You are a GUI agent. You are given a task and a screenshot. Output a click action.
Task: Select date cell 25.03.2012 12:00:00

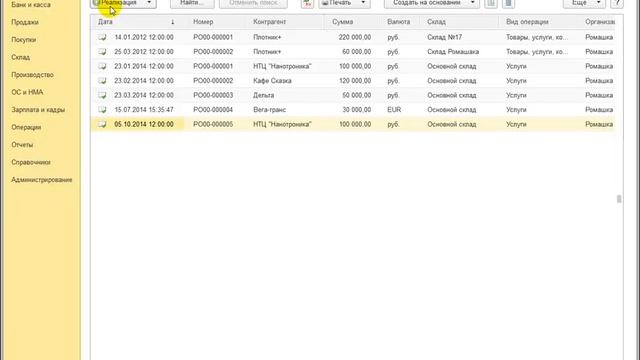144,52
